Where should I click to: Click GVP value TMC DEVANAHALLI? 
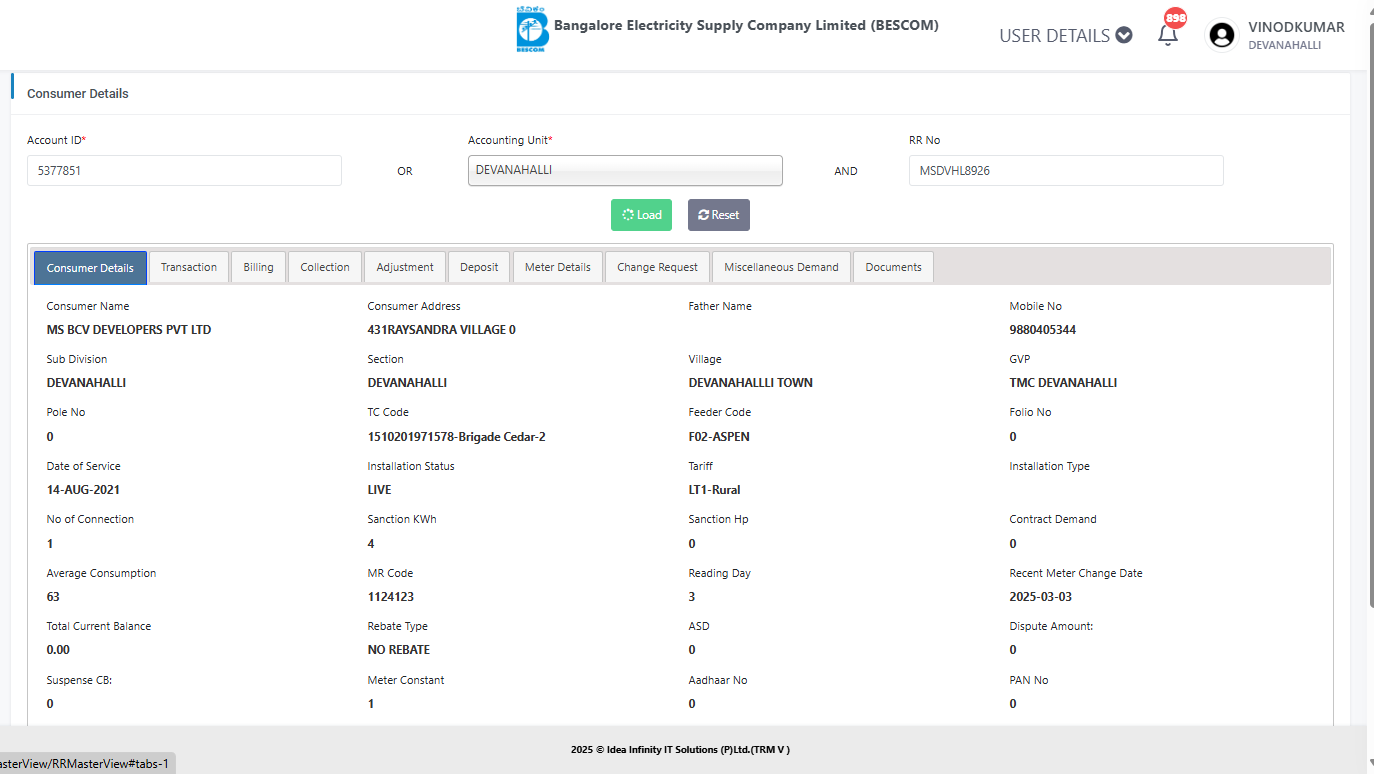point(1064,383)
